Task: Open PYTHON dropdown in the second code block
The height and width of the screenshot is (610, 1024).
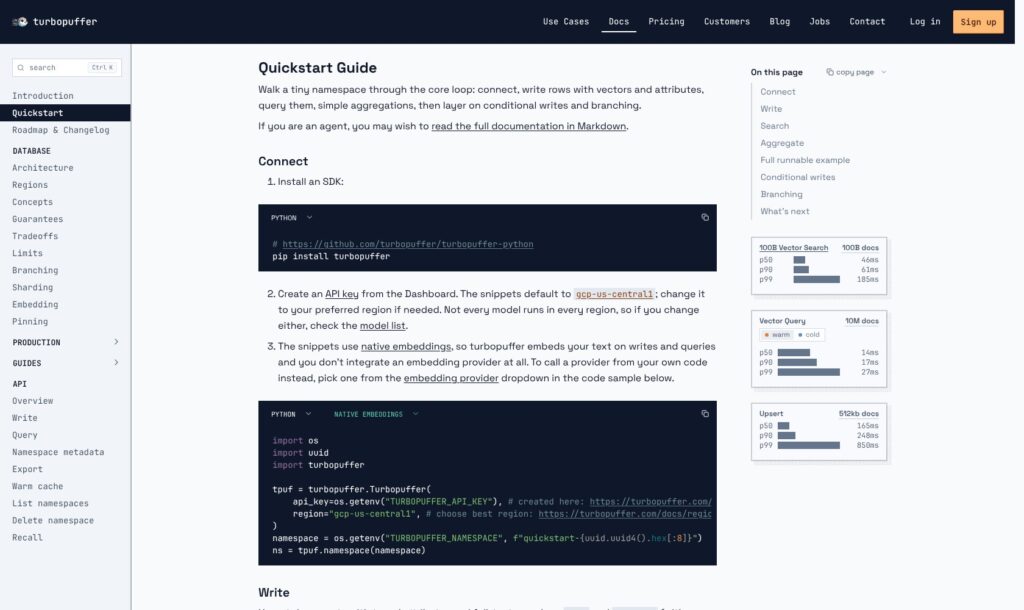Action: (291, 414)
